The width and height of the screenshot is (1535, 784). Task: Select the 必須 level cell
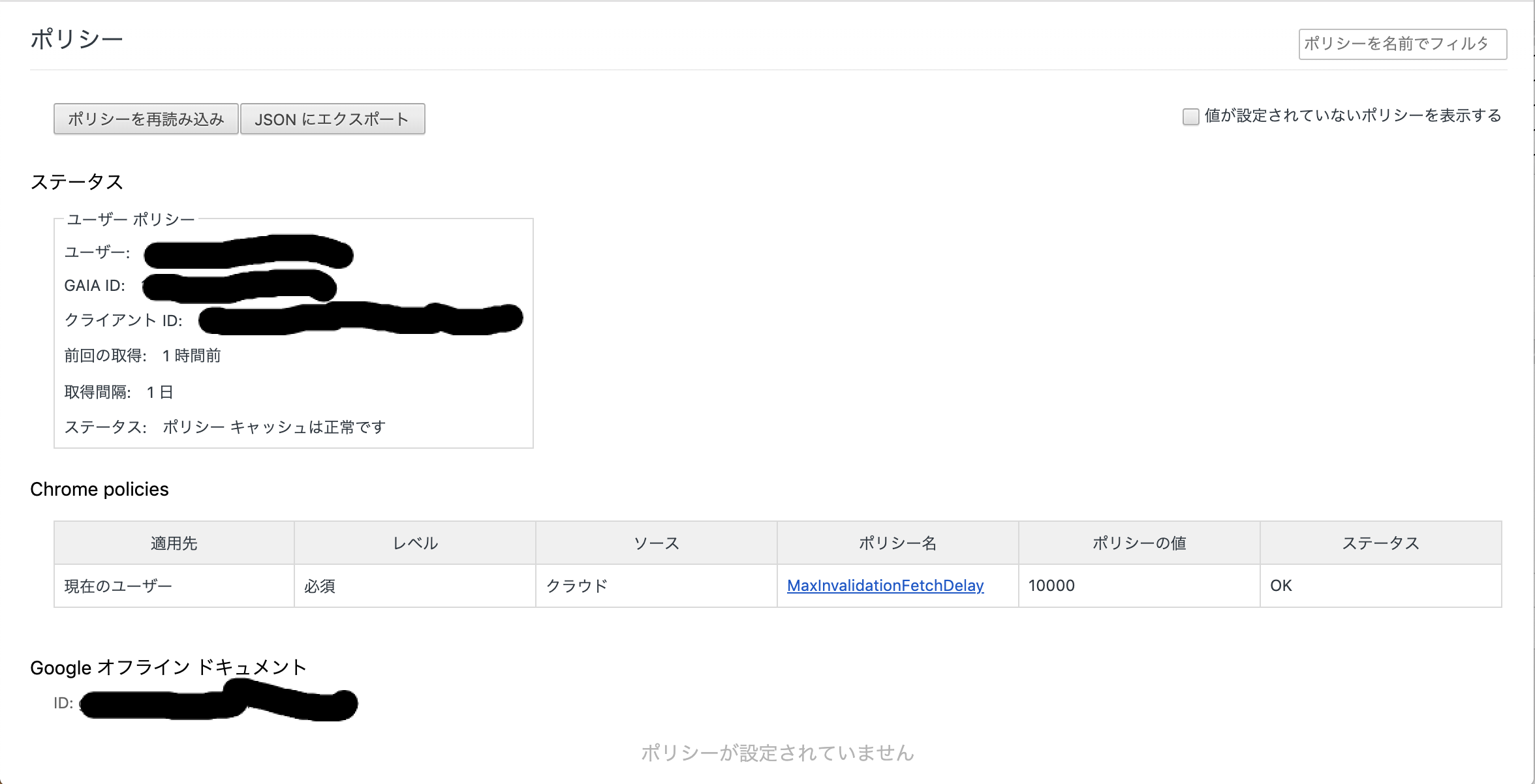[x=320, y=586]
